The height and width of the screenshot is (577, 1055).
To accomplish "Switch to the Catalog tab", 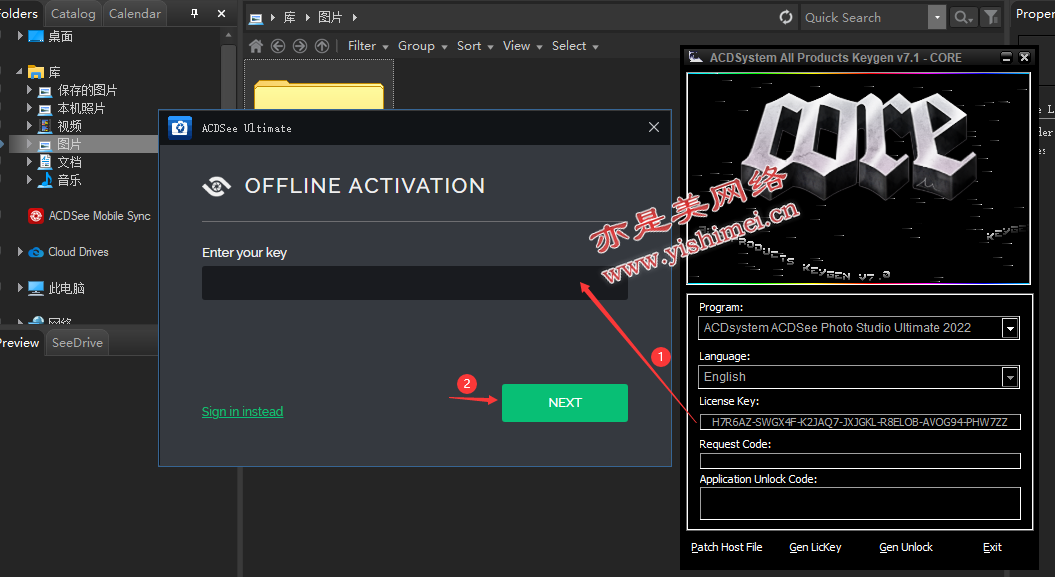I will 73,13.
